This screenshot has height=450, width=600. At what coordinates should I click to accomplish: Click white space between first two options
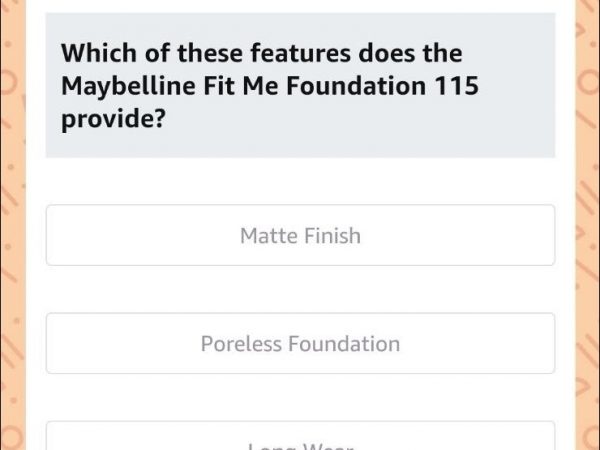[x=300, y=289]
